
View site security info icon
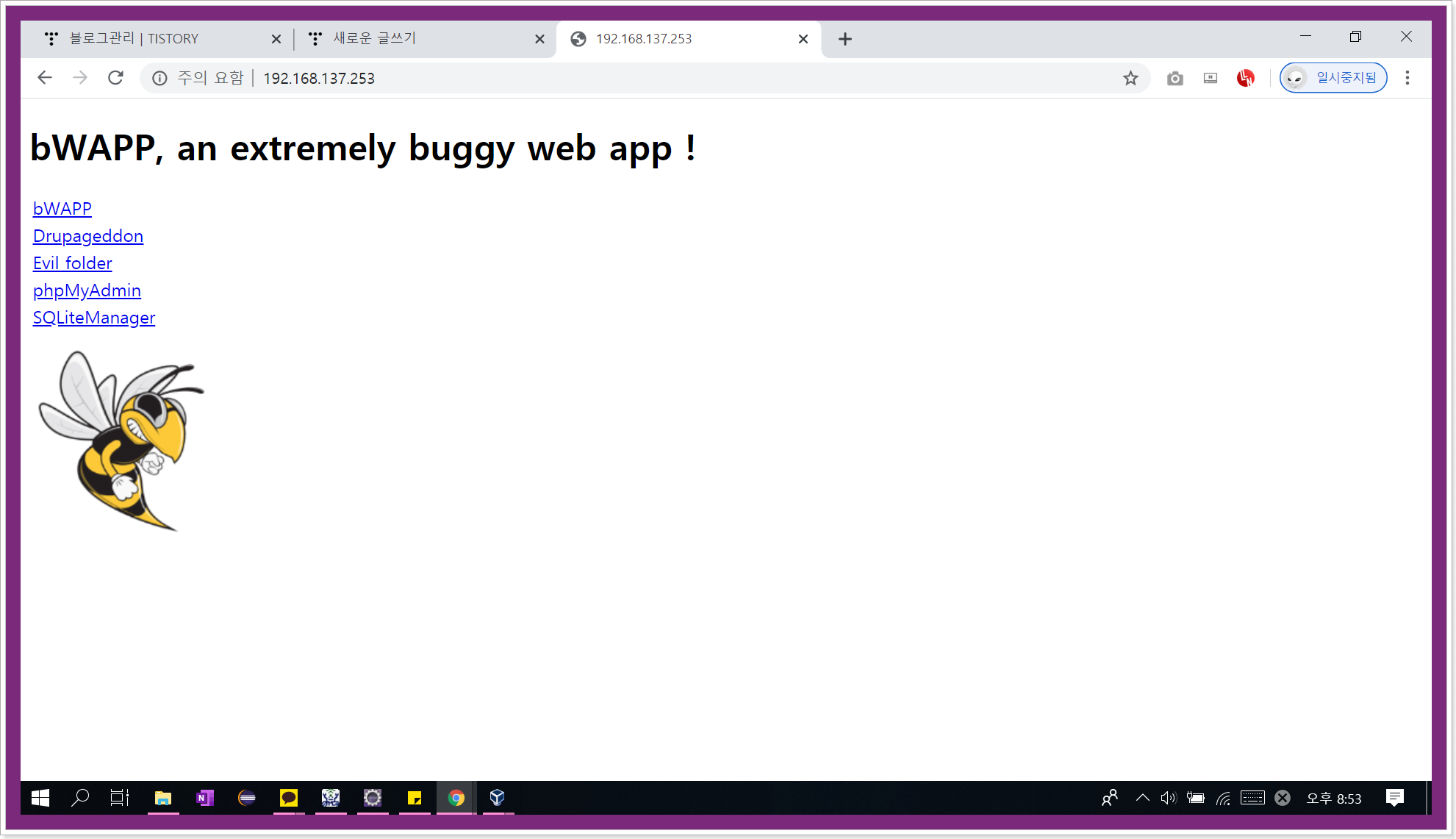click(x=159, y=78)
